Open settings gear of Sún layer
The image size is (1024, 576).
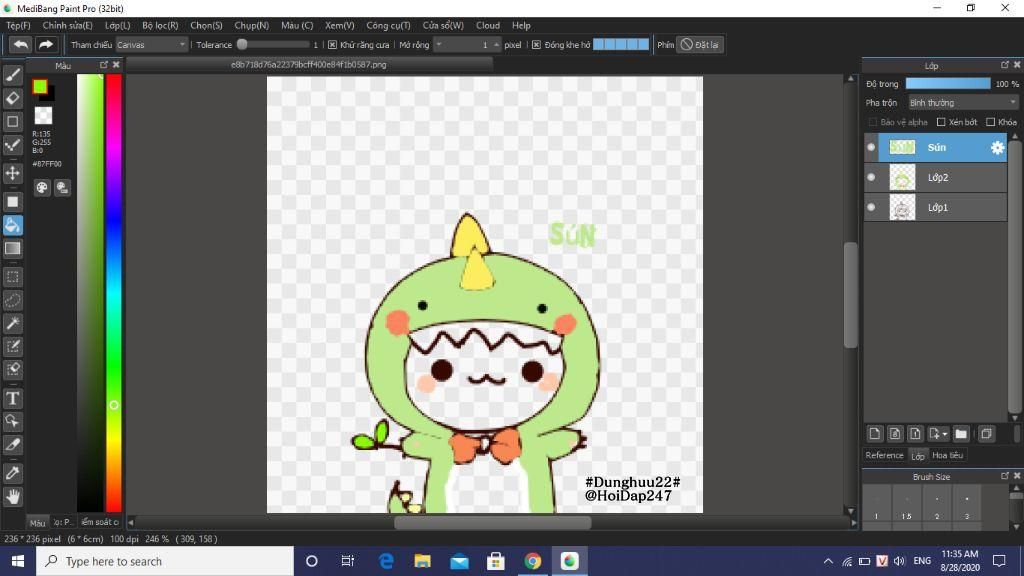(x=997, y=148)
